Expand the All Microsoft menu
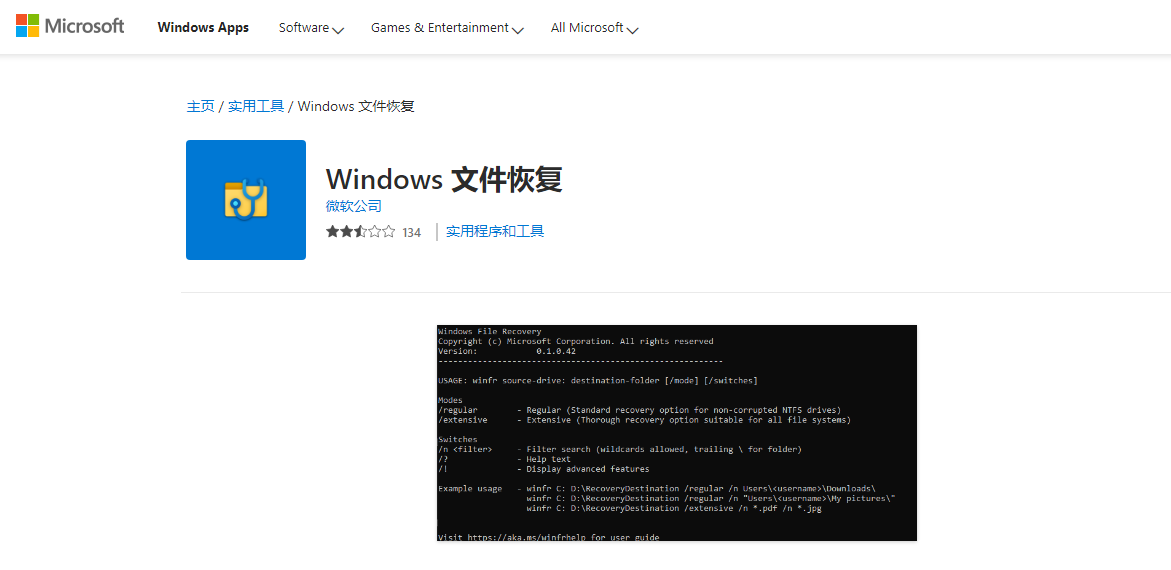 594,28
